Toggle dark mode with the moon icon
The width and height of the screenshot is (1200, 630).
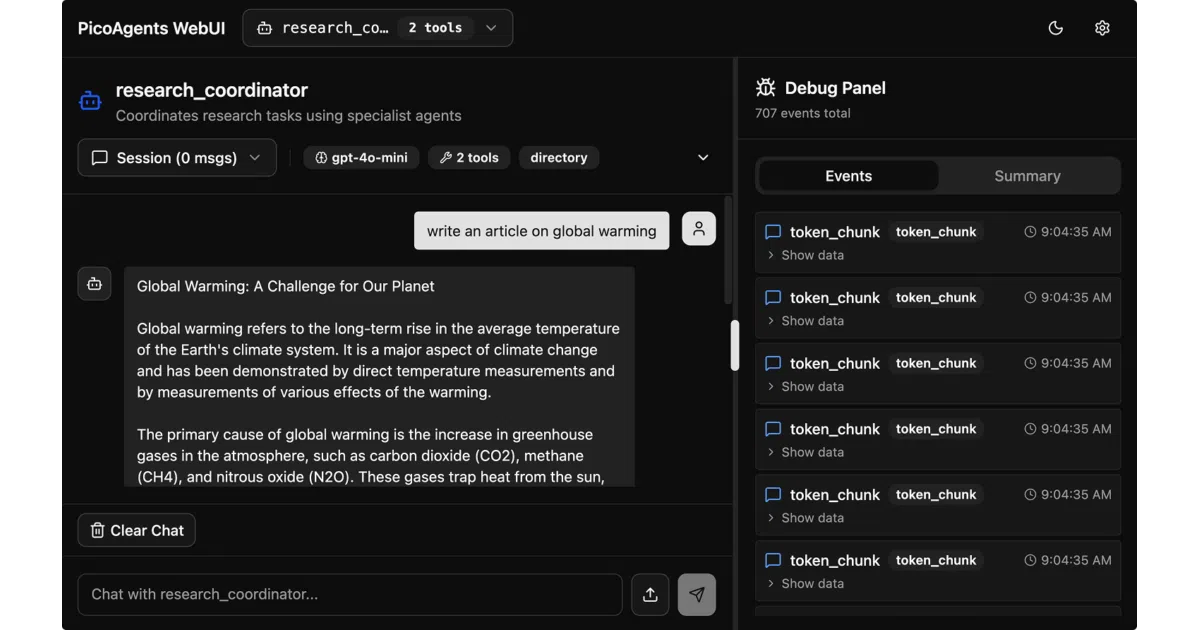pos(1055,28)
